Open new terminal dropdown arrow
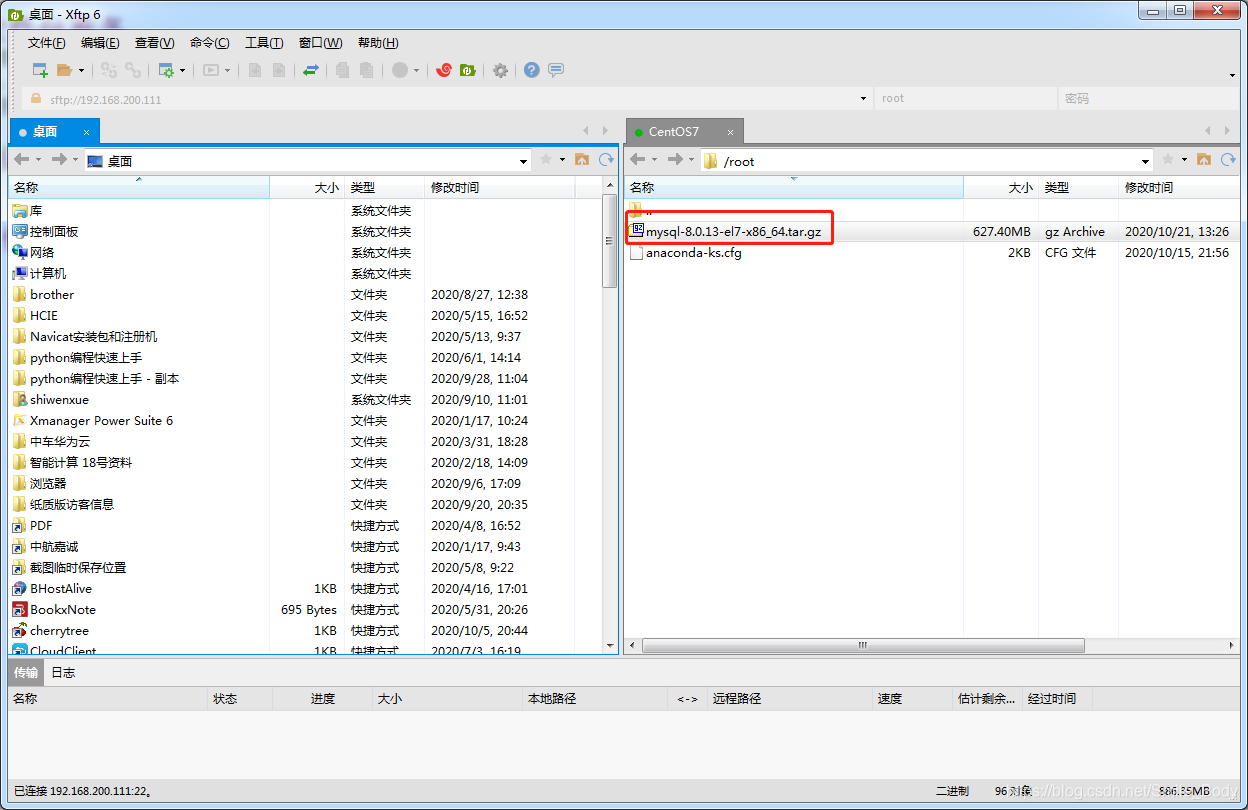This screenshot has width=1248, height=810. pyautogui.click(x=228, y=71)
